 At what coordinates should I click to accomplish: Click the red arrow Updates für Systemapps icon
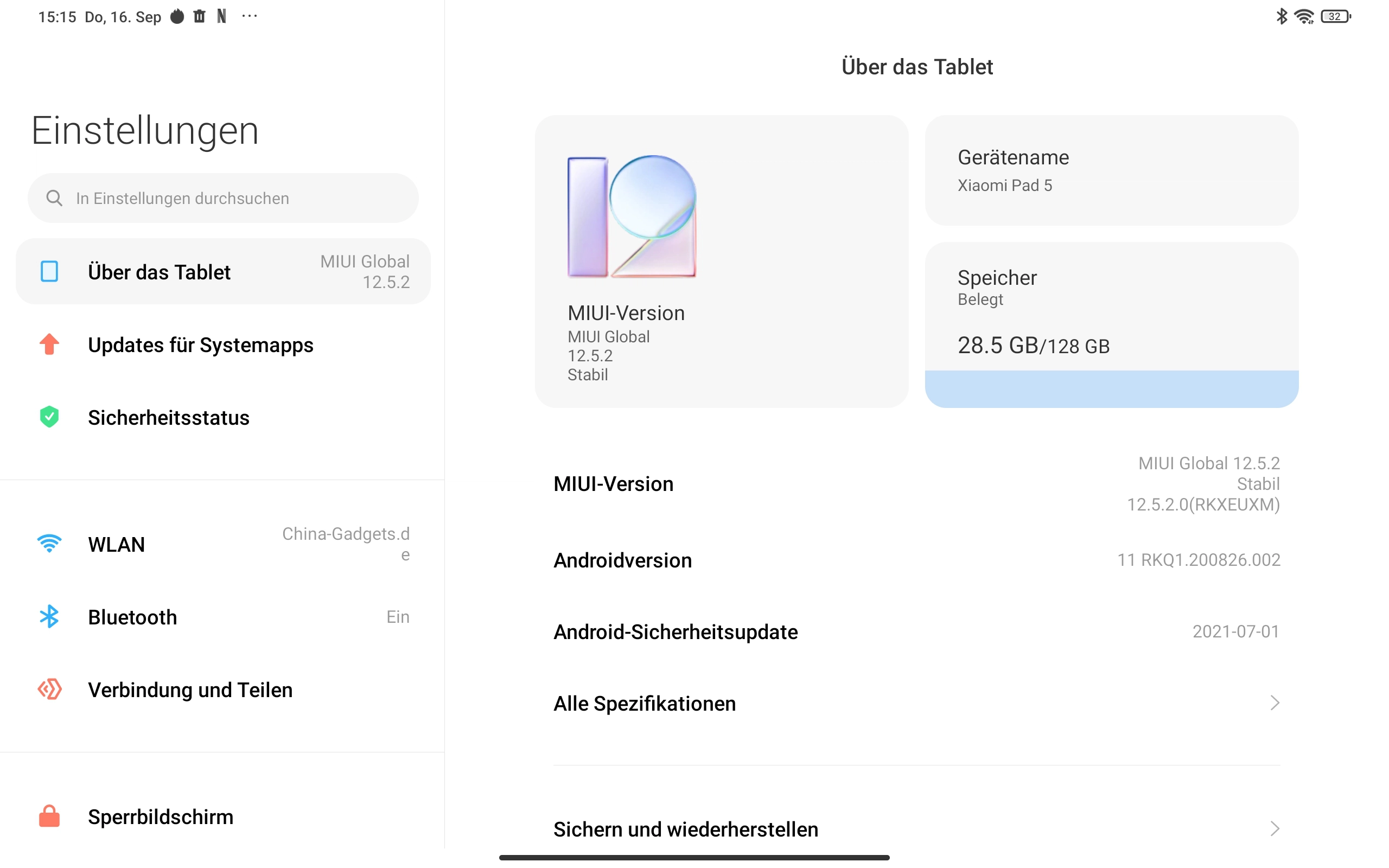pyautogui.click(x=49, y=344)
